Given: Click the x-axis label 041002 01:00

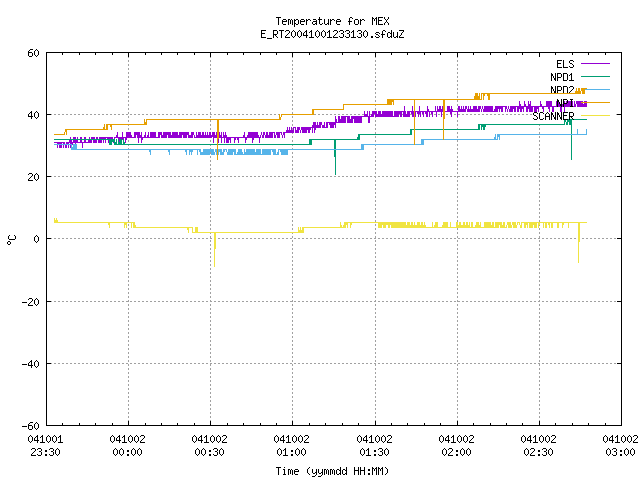Looking at the screenshot, I should pyautogui.click(x=291, y=446).
